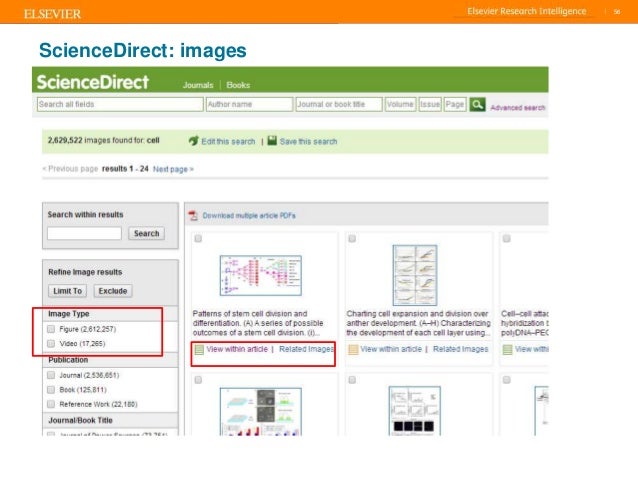Image resolution: width=638 pixels, height=479 pixels.
Task: Open thumbnail below stem cell division result
Action: pos(260,411)
